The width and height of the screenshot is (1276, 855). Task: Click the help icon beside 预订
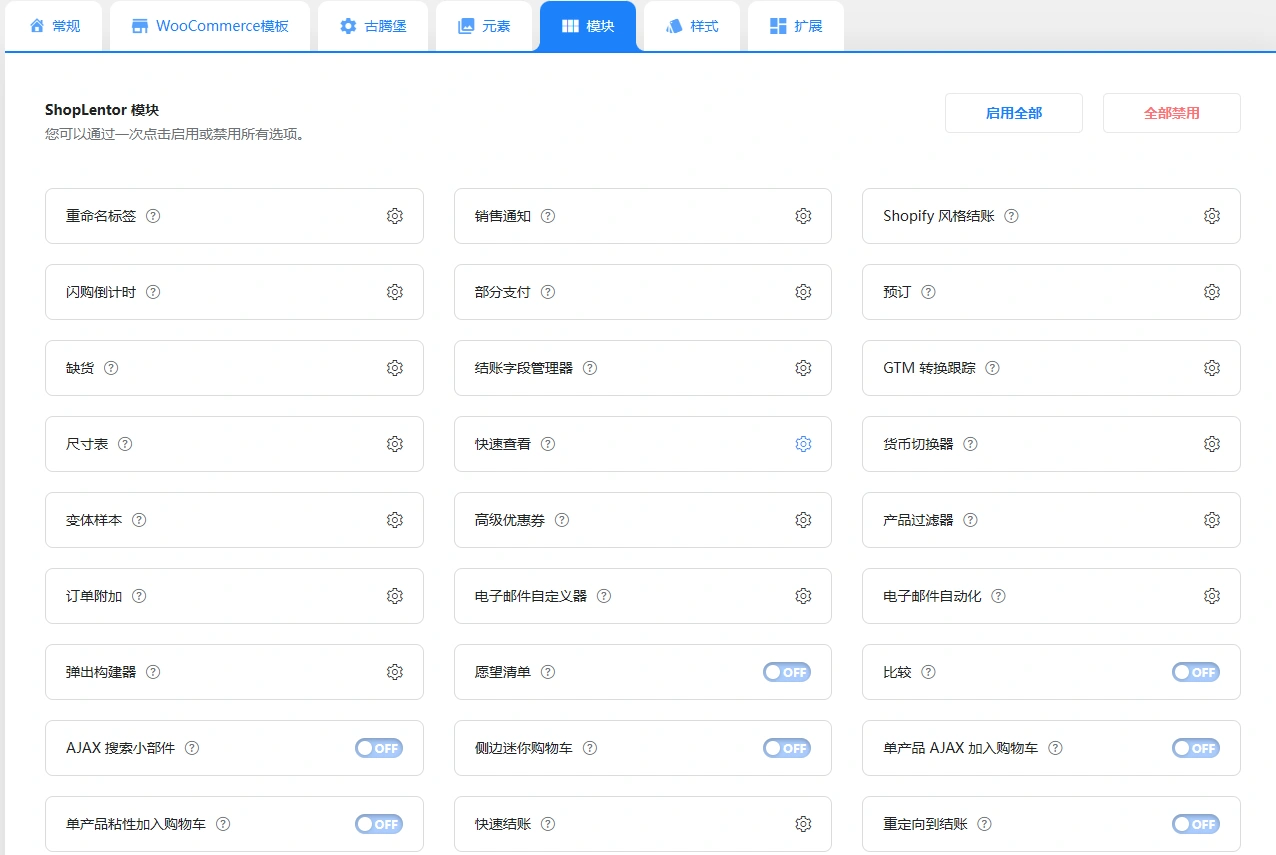click(928, 291)
